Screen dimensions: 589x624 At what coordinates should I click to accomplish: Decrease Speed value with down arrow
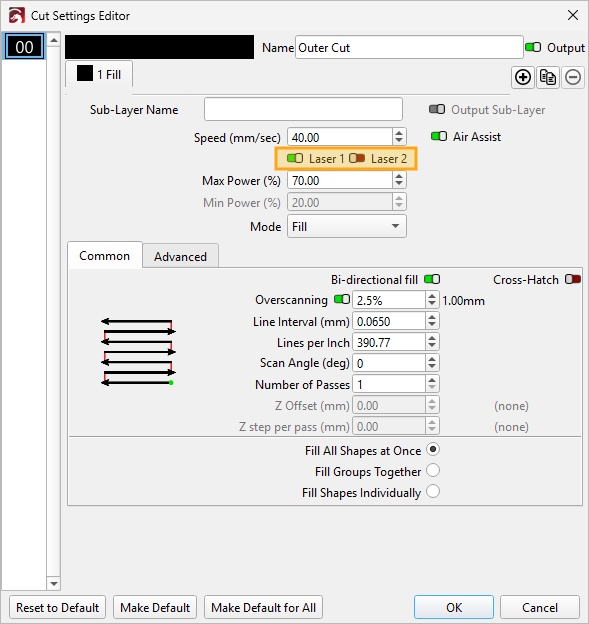tap(399, 141)
